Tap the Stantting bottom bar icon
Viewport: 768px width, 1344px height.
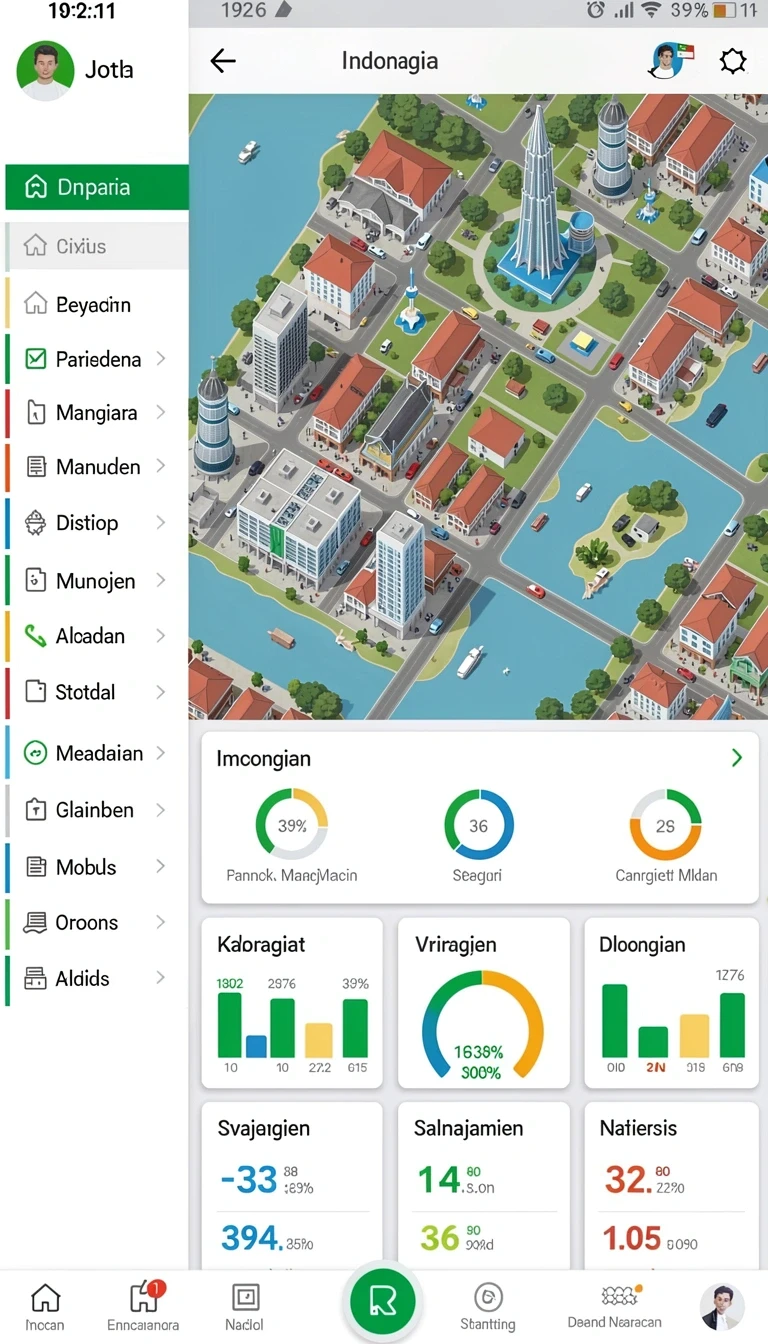tap(488, 1306)
